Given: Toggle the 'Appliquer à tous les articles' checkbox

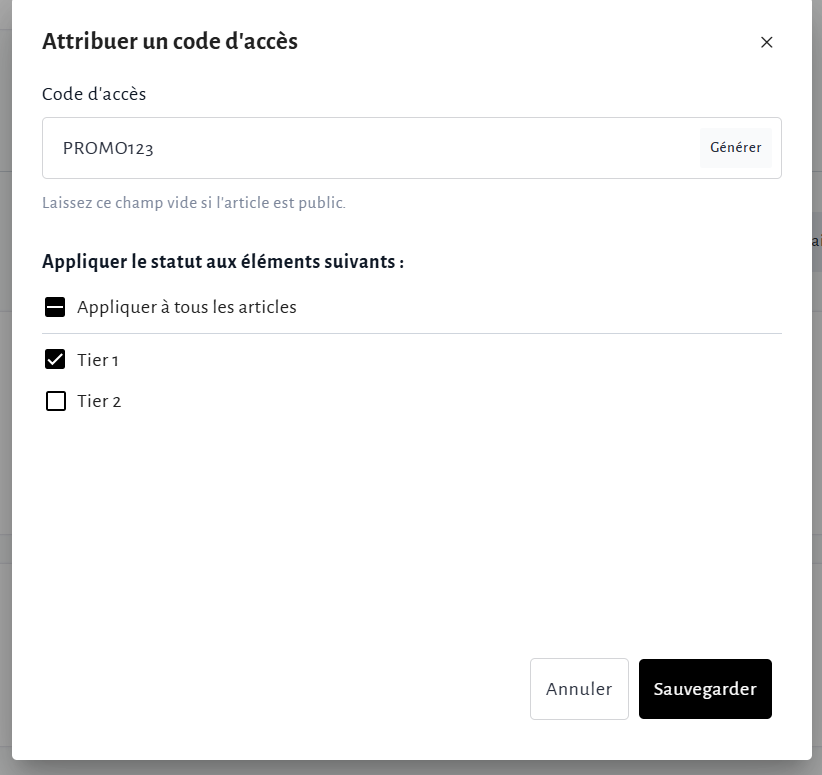Looking at the screenshot, I should (x=56, y=307).
